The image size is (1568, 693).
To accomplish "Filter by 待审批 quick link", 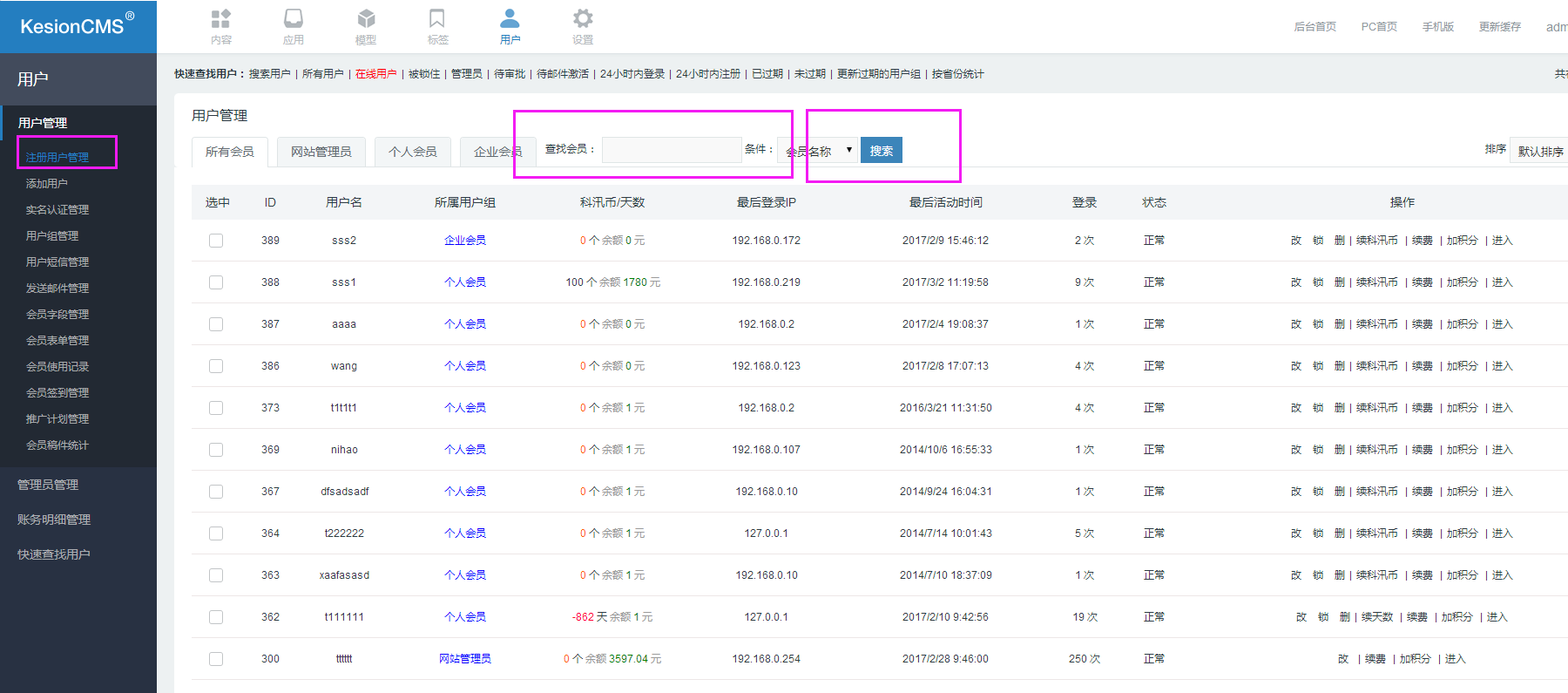I will (x=510, y=74).
